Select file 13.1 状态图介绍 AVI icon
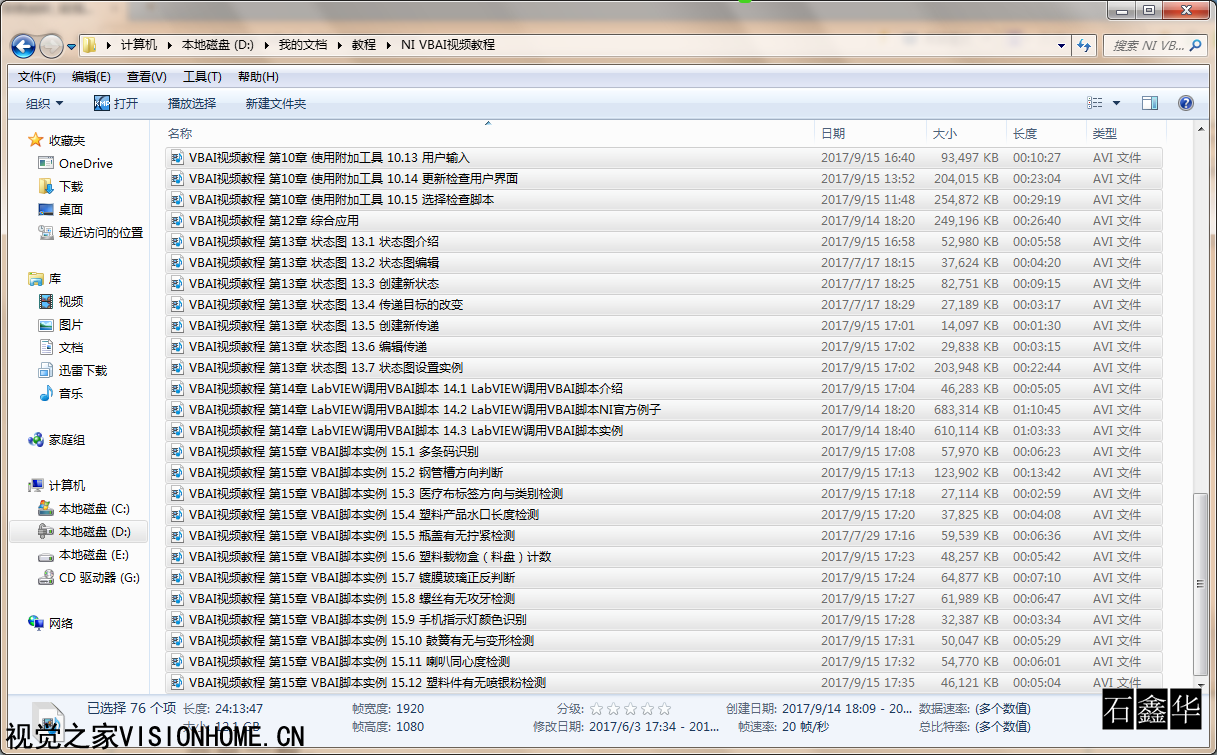 (177, 242)
